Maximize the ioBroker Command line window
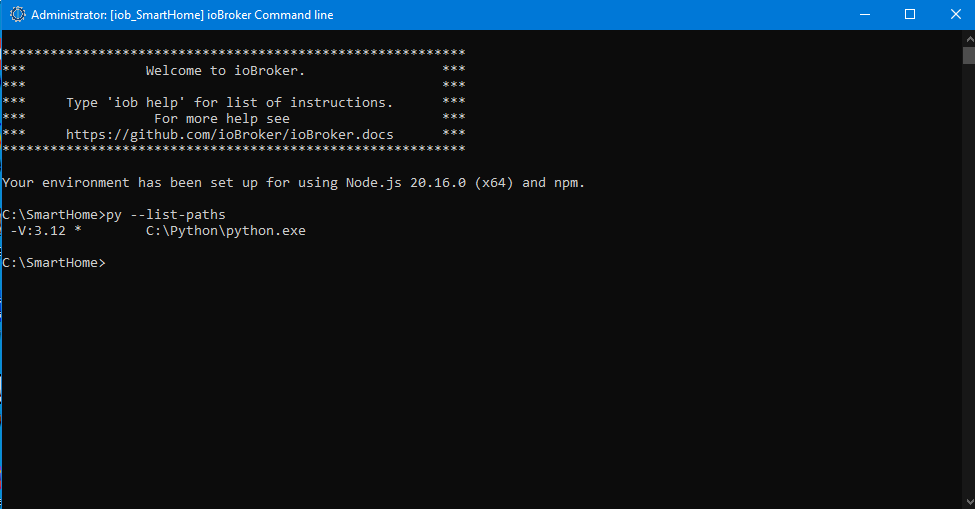This screenshot has height=509, width=975. click(x=910, y=14)
